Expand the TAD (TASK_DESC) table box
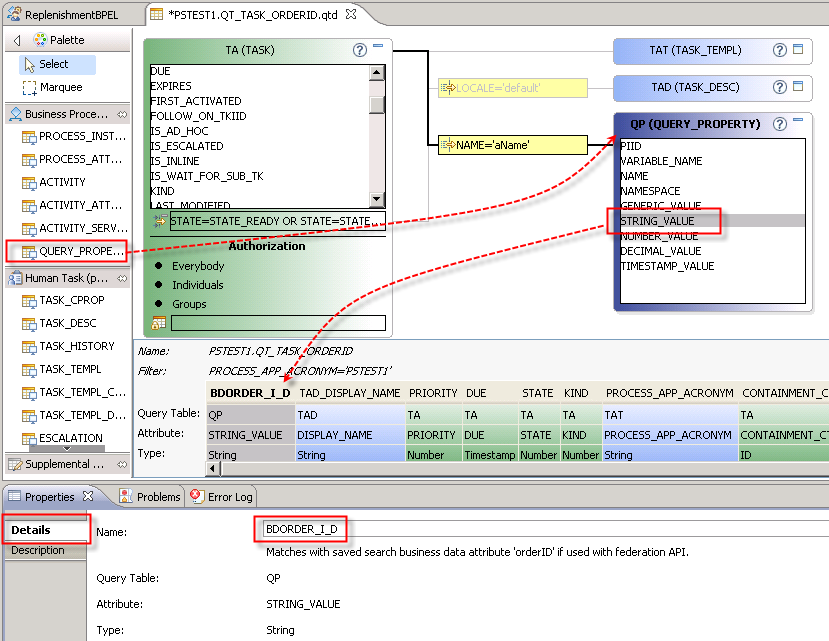Image resolution: width=829 pixels, height=641 pixels. coord(798,86)
